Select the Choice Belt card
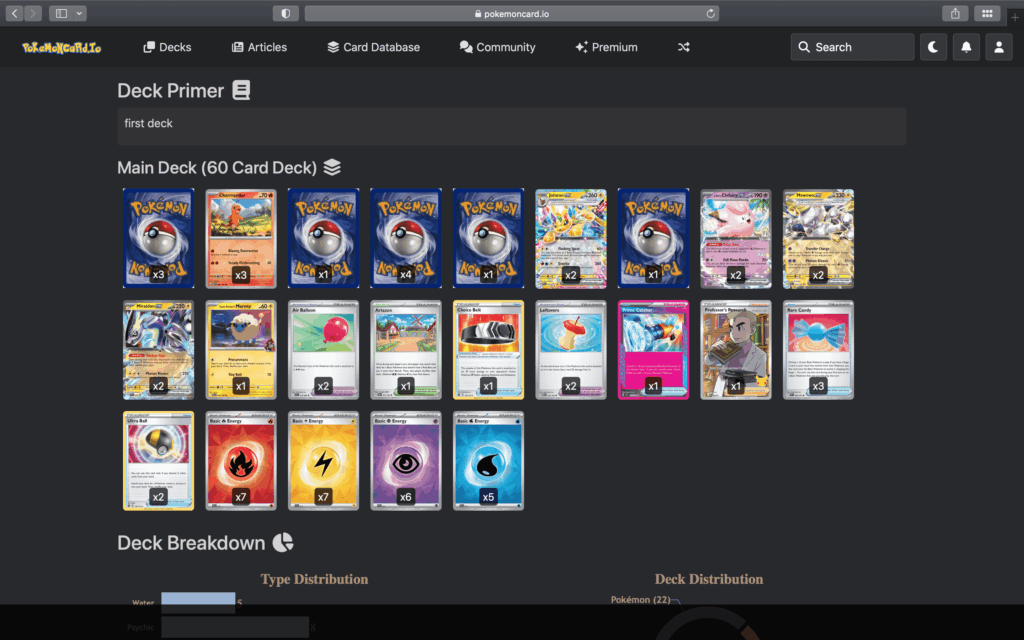Screen dimensions: 1024x640 488,349
